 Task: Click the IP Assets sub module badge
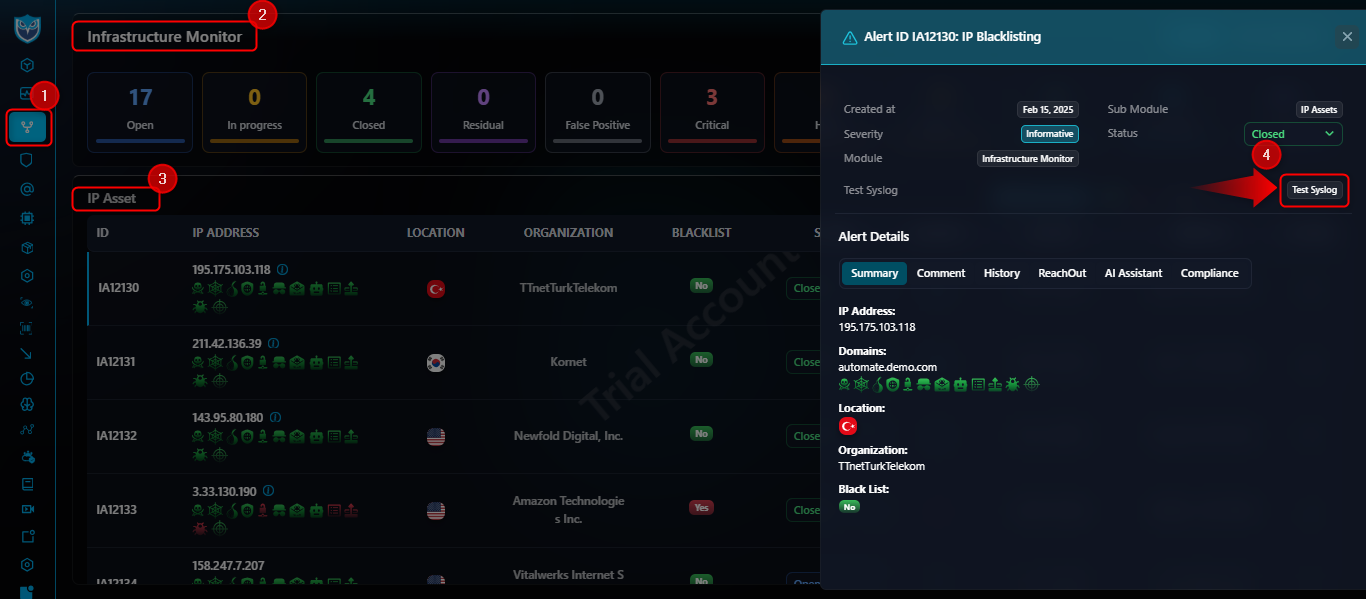pos(1320,110)
